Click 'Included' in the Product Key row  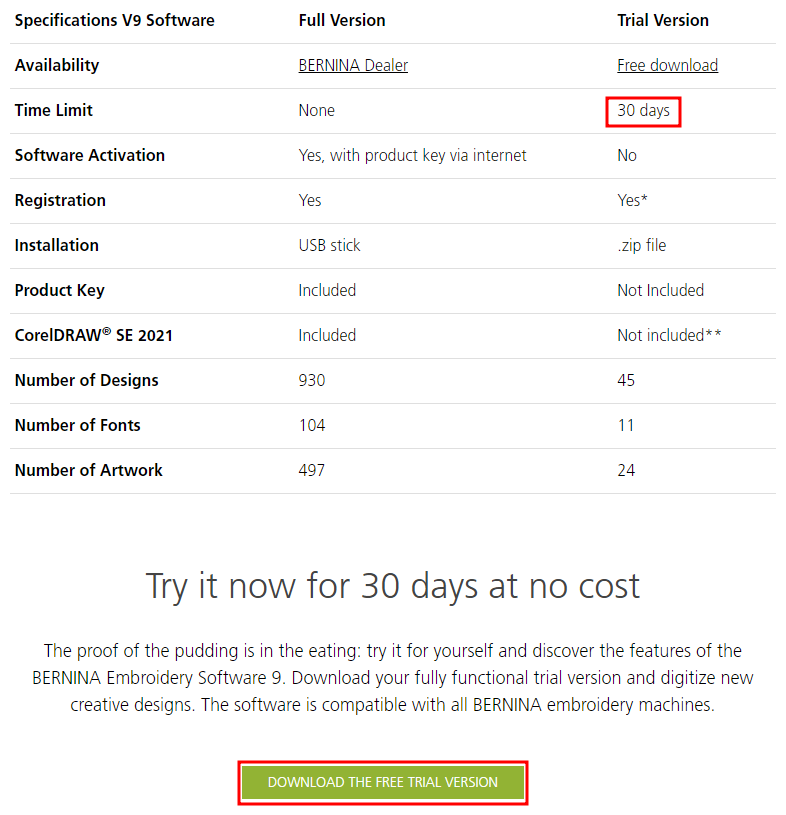pos(327,291)
